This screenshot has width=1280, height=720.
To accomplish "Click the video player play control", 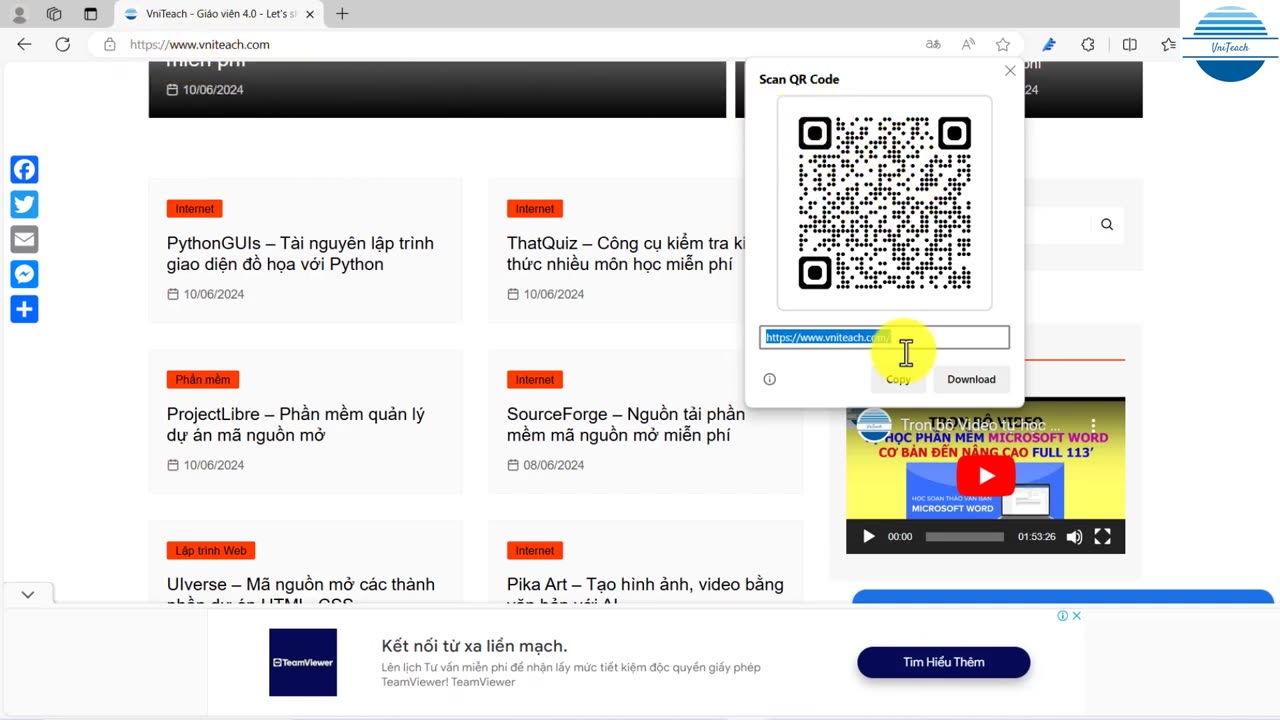I will [x=868, y=537].
